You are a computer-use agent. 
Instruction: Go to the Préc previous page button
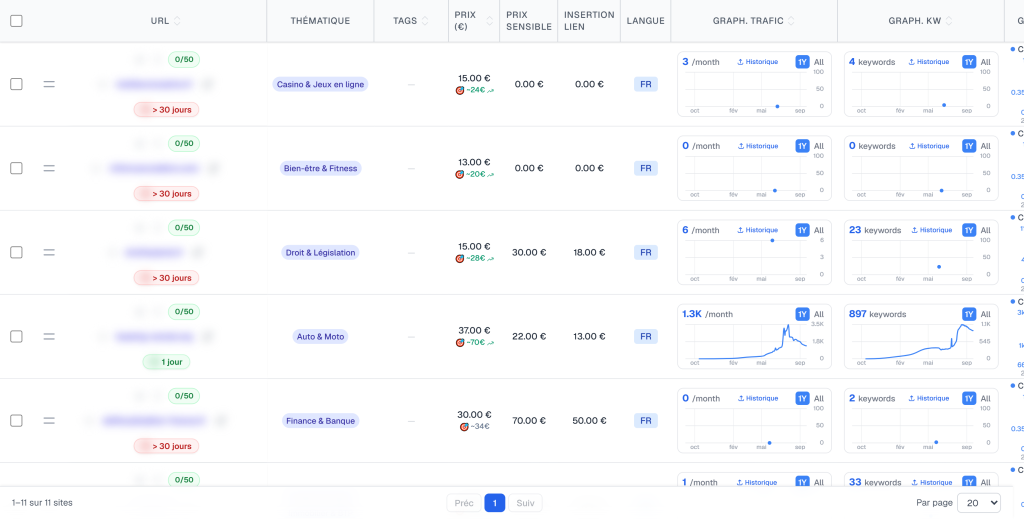click(x=464, y=503)
